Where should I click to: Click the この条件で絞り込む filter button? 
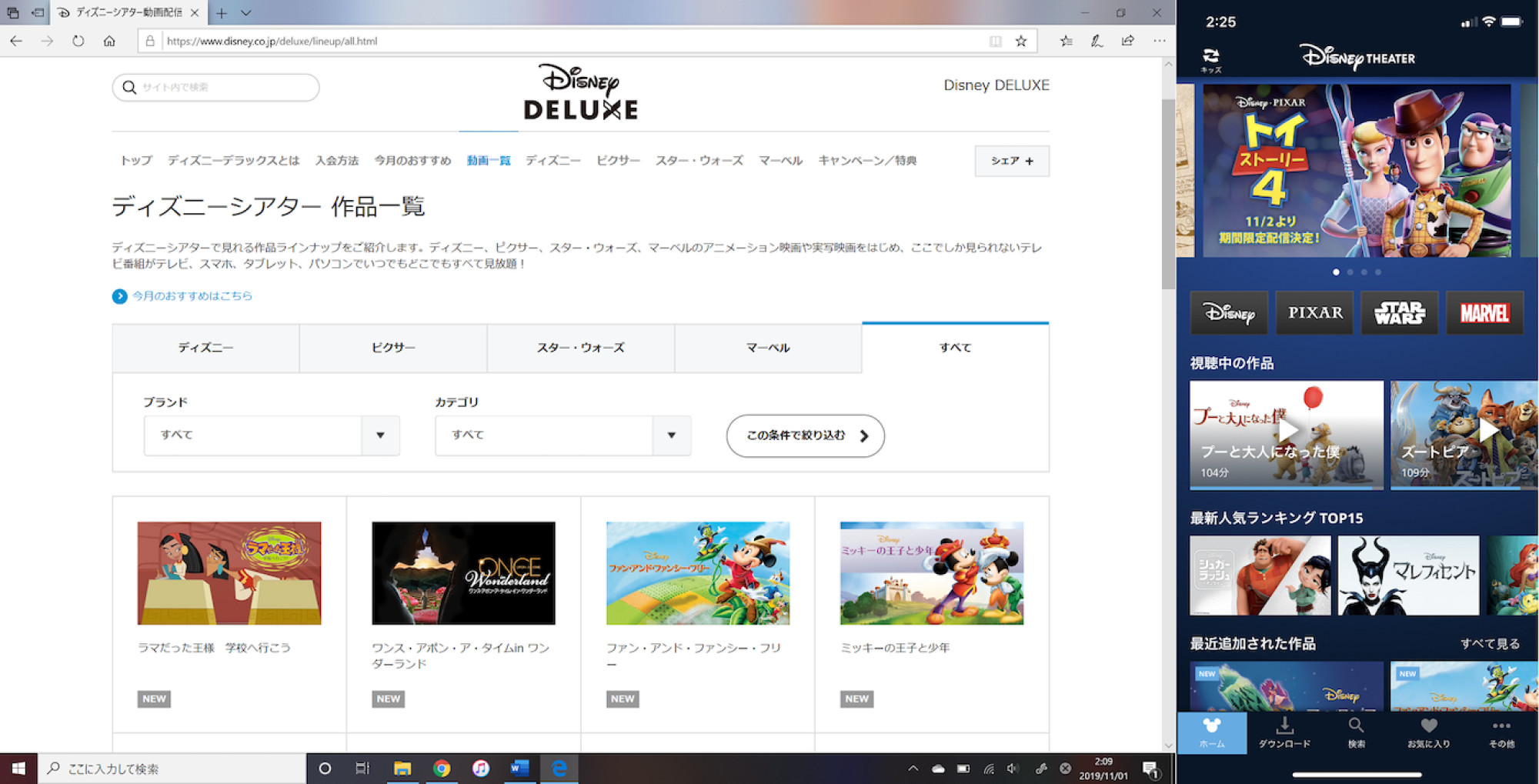tap(804, 435)
